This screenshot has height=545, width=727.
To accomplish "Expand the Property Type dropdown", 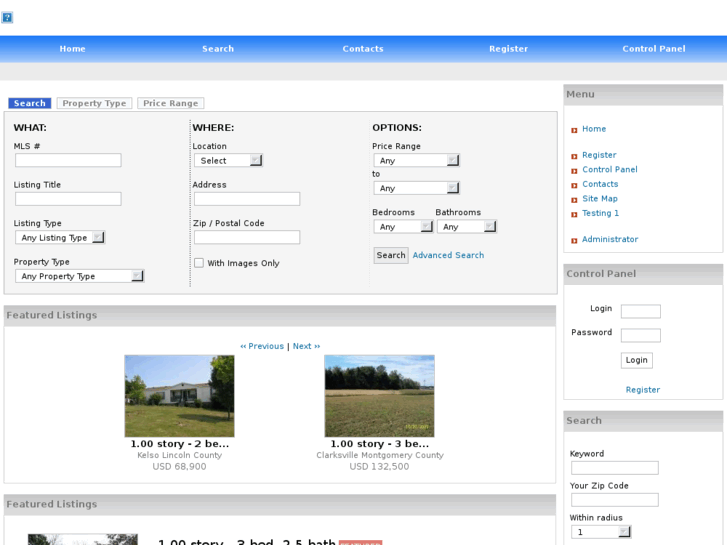I will (x=79, y=276).
